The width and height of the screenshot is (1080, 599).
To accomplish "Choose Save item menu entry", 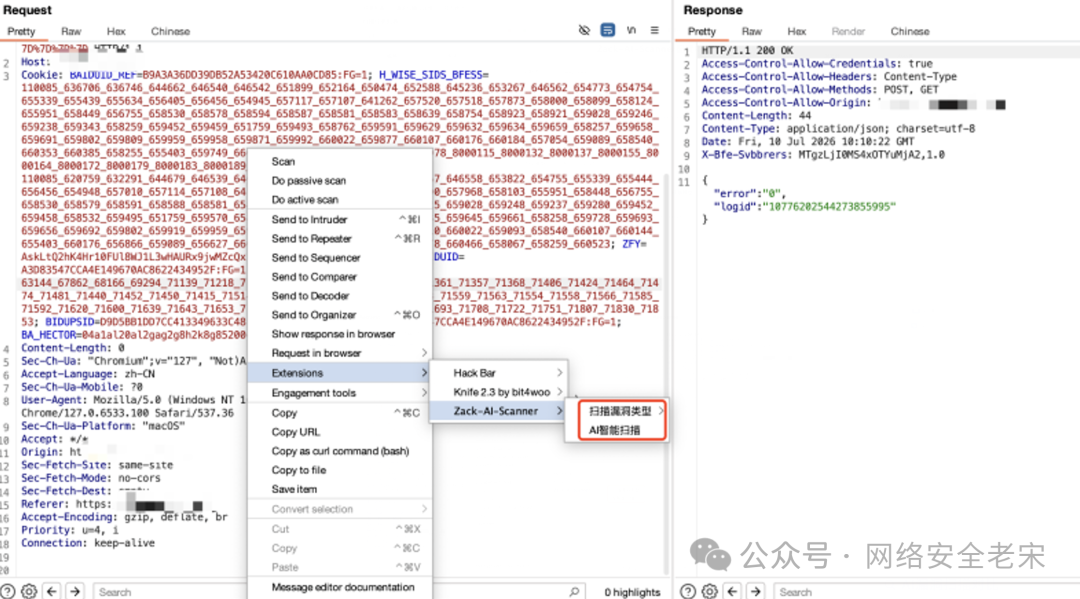I will (x=340, y=489).
